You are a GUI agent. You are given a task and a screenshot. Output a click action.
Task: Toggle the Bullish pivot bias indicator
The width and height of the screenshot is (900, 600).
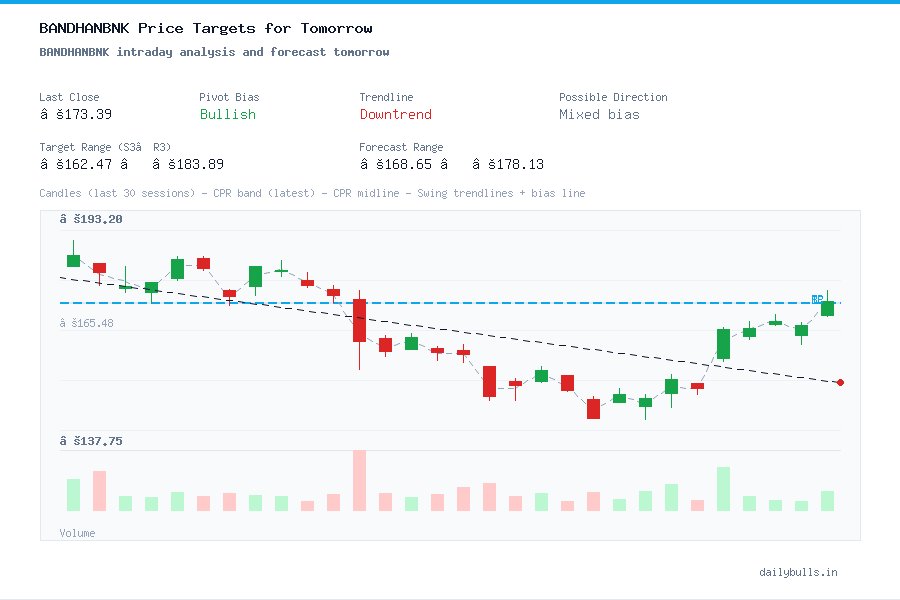[x=227, y=115]
